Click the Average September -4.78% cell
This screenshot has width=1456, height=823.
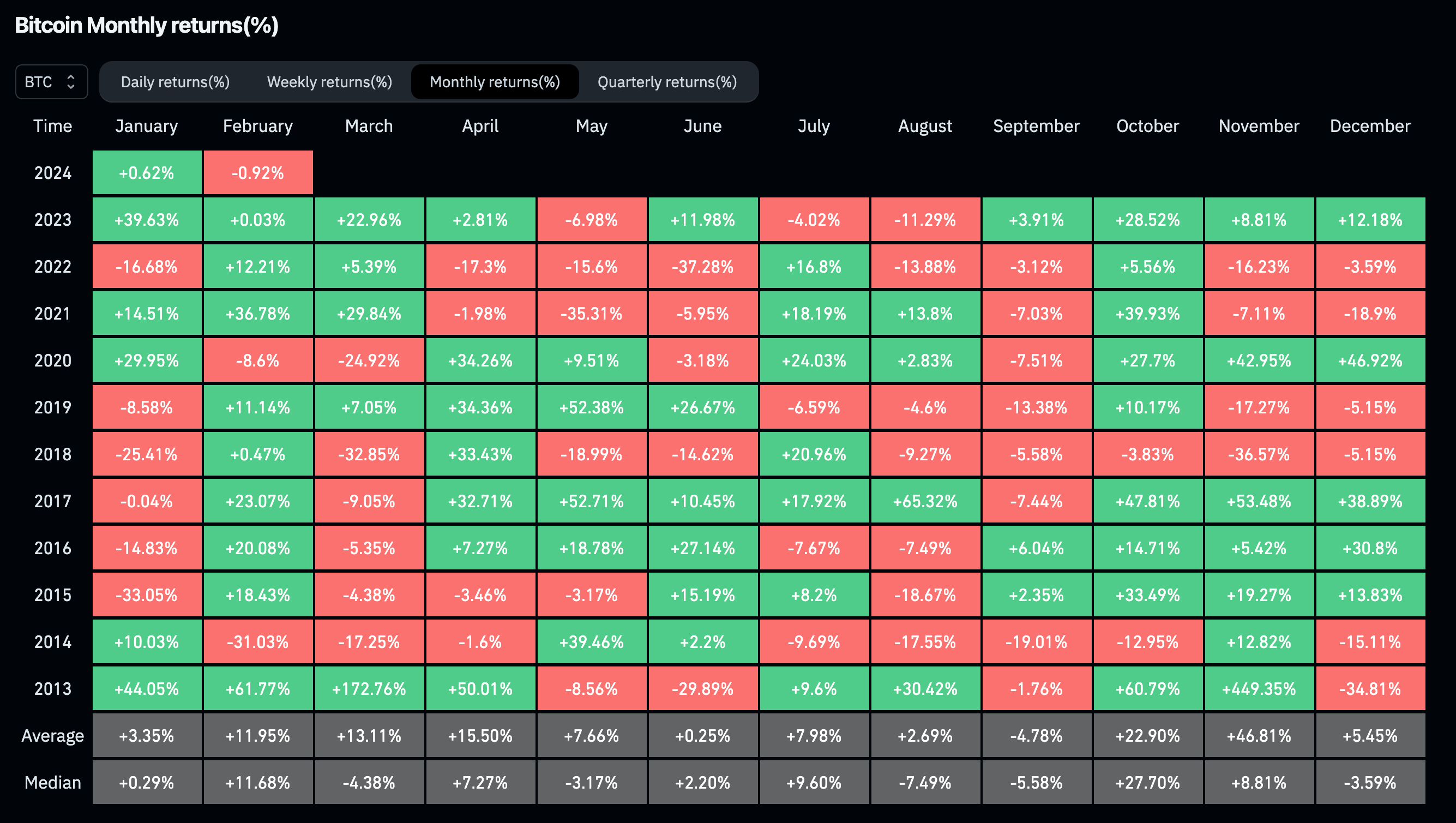tap(1036, 735)
